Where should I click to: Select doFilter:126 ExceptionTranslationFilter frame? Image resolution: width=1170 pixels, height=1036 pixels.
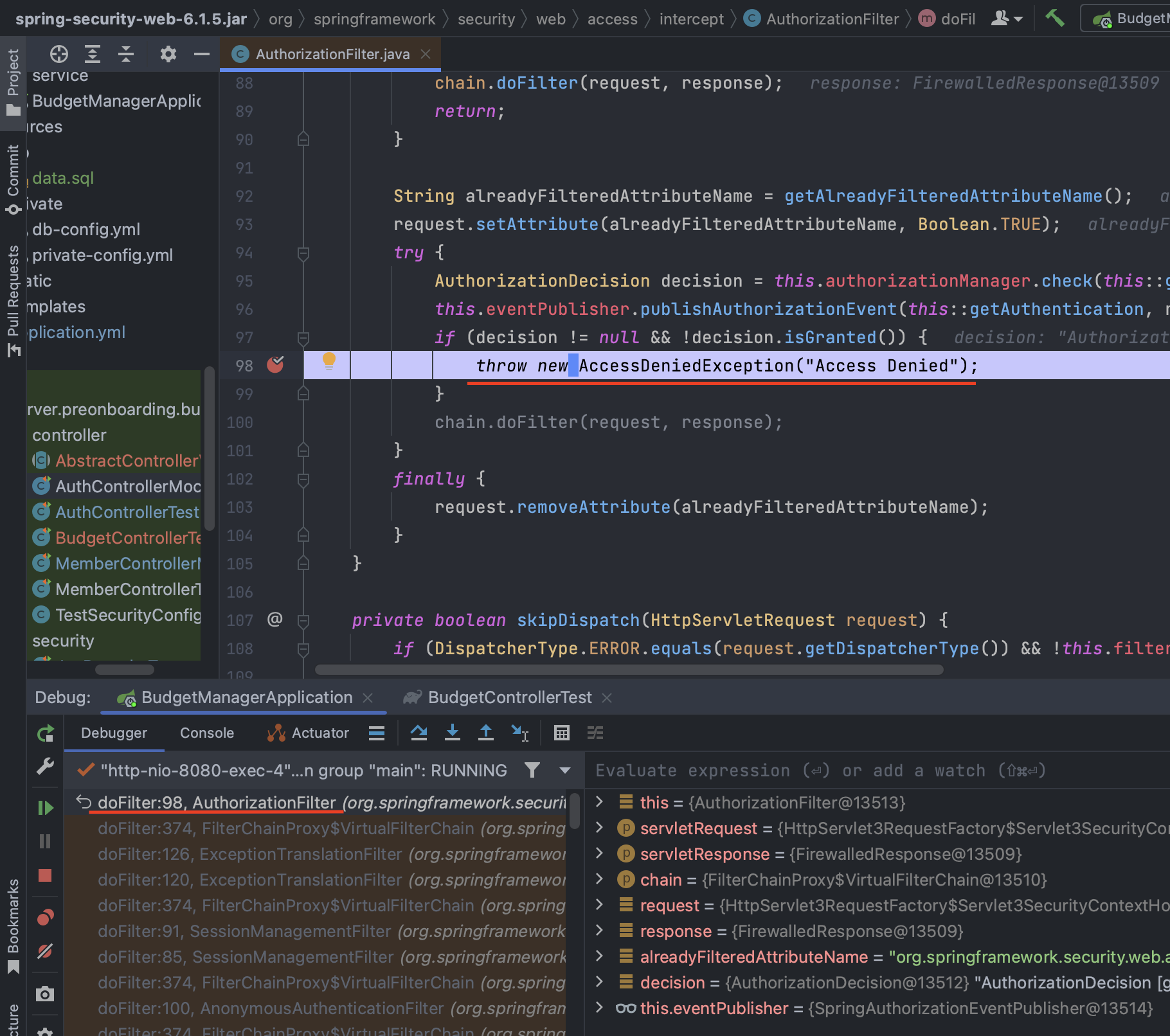click(315, 854)
